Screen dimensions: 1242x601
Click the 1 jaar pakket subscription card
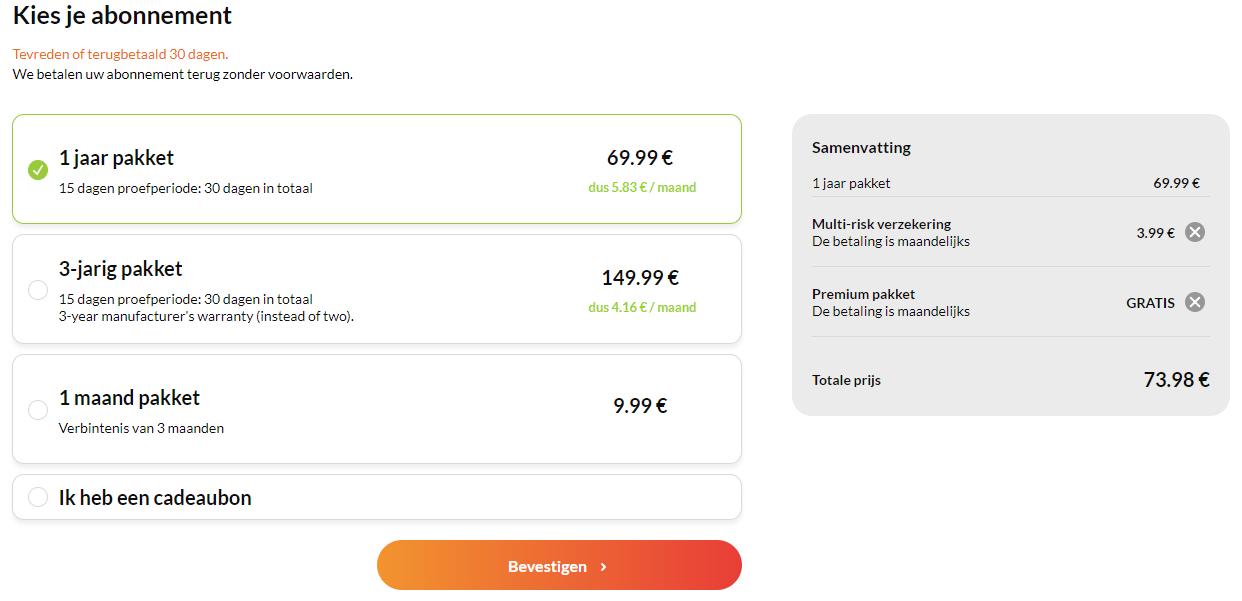tap(376, 169)
